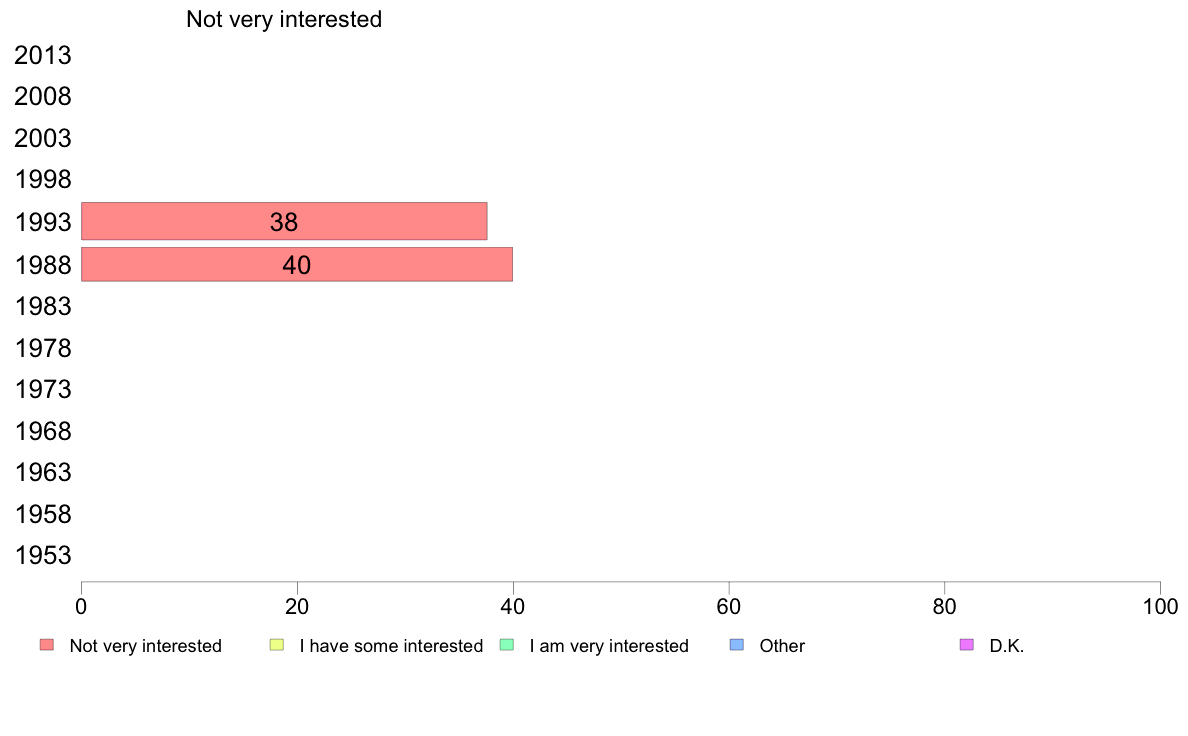Click the 2013 year label
1188x736 pixels.
tap(42, 55)
